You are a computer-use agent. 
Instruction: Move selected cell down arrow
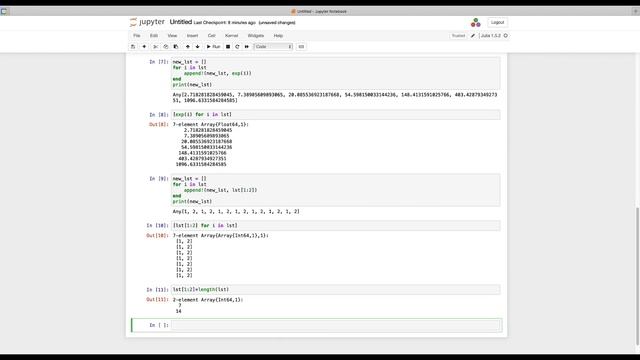coord(198,47)
